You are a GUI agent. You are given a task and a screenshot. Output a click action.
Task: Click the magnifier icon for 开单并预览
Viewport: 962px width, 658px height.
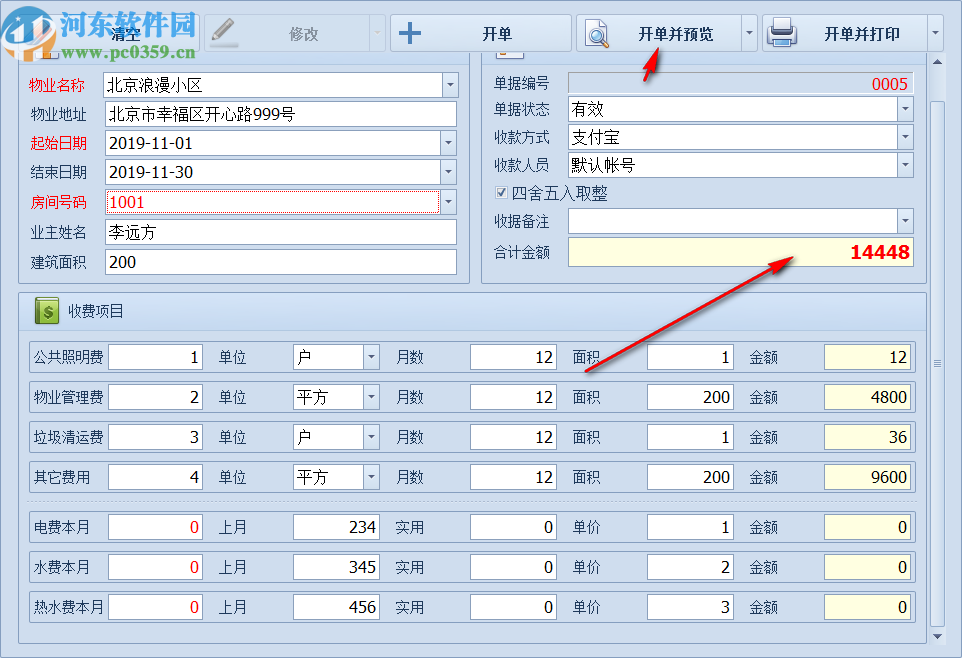point(597,32)
